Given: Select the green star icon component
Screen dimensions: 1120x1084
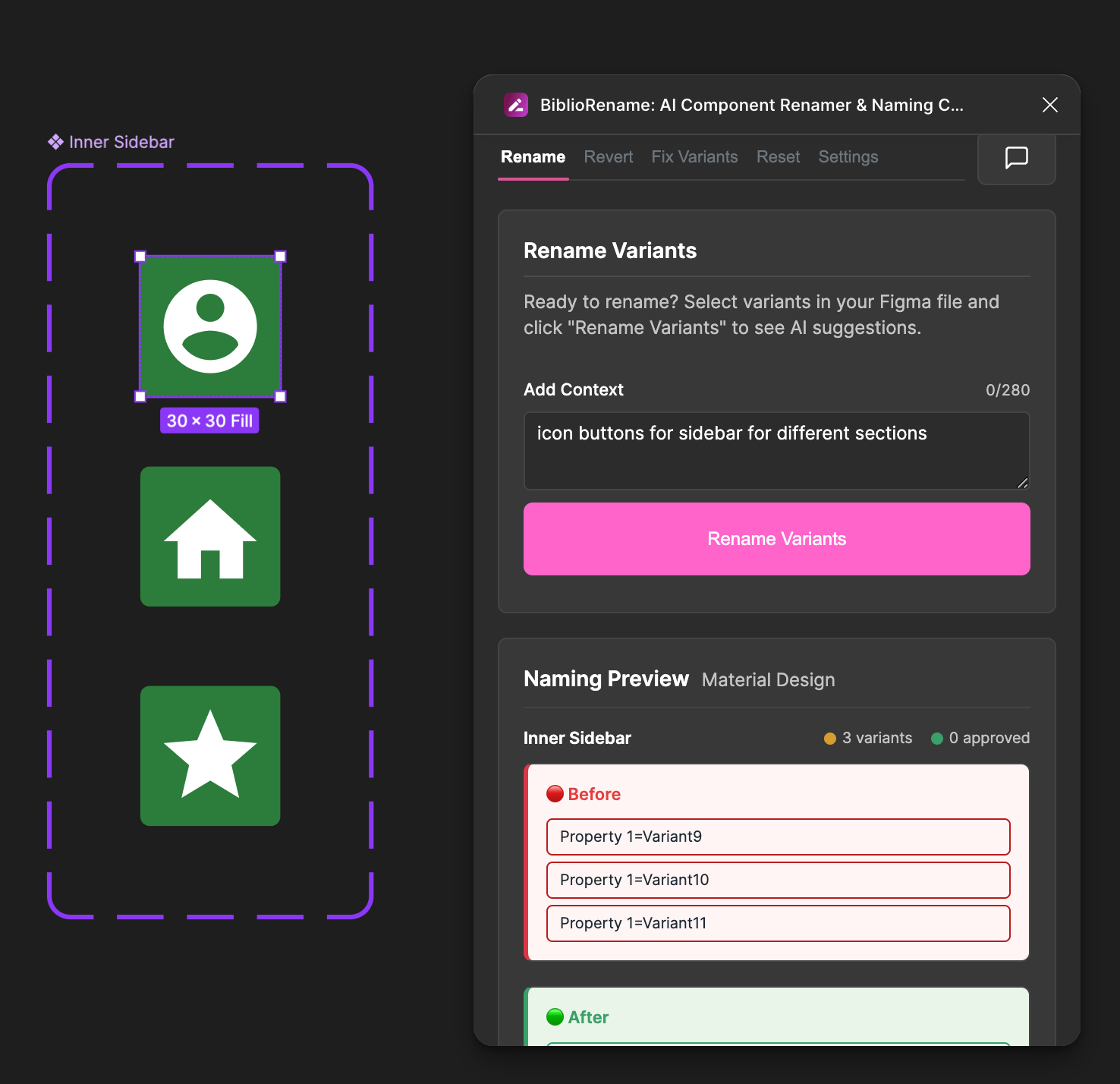Looking at the screenshot, I should [210, 756].
